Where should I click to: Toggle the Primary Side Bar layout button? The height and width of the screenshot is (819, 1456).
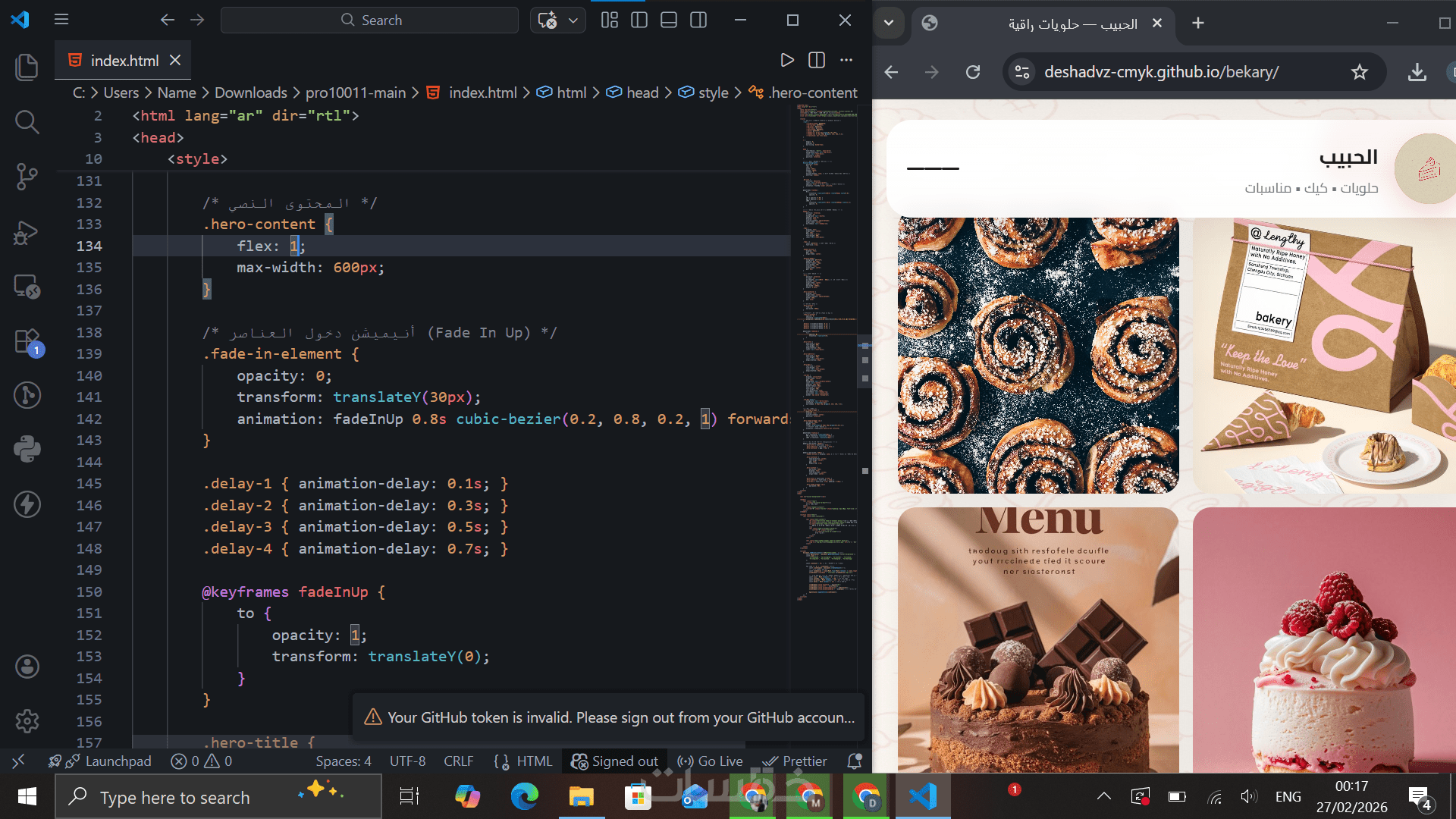[639, 20]
